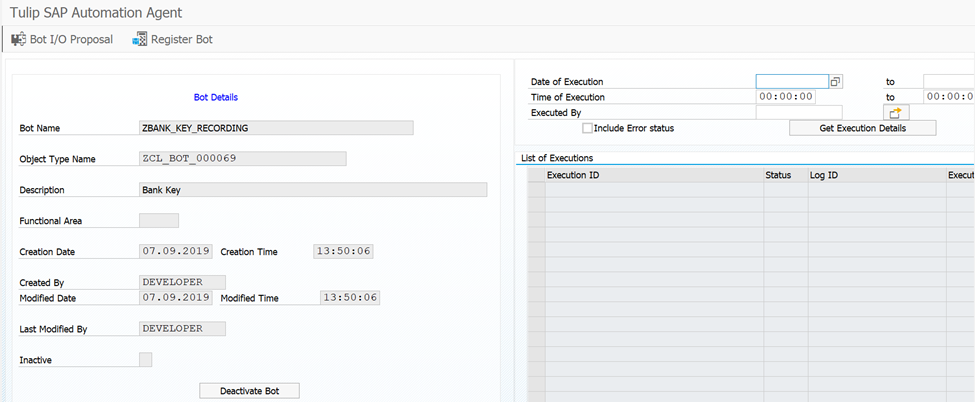
Task: Click the Last Modified By label
Action: [x=53, y=329]
